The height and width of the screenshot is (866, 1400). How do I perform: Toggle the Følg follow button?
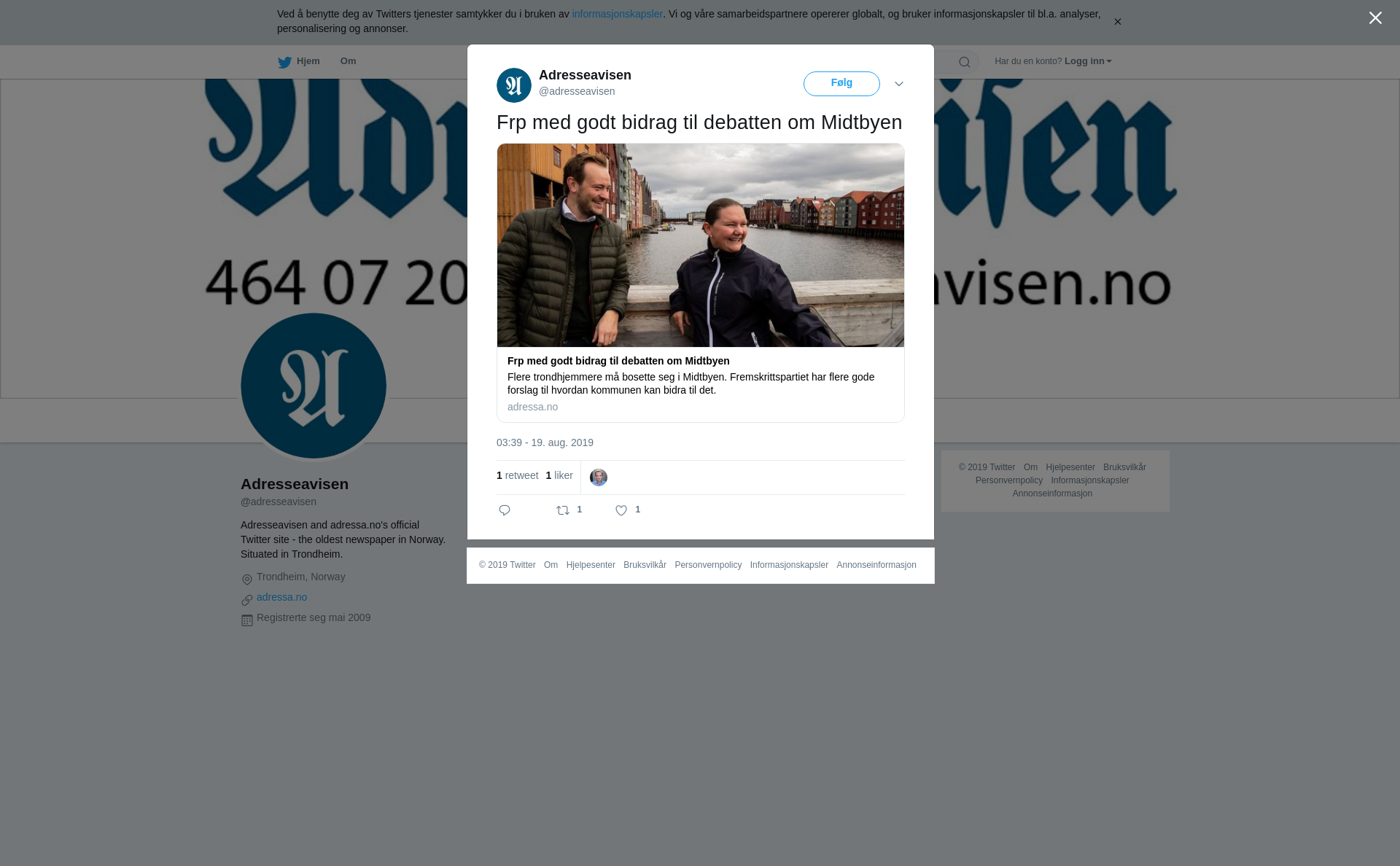tap(841, 84)
